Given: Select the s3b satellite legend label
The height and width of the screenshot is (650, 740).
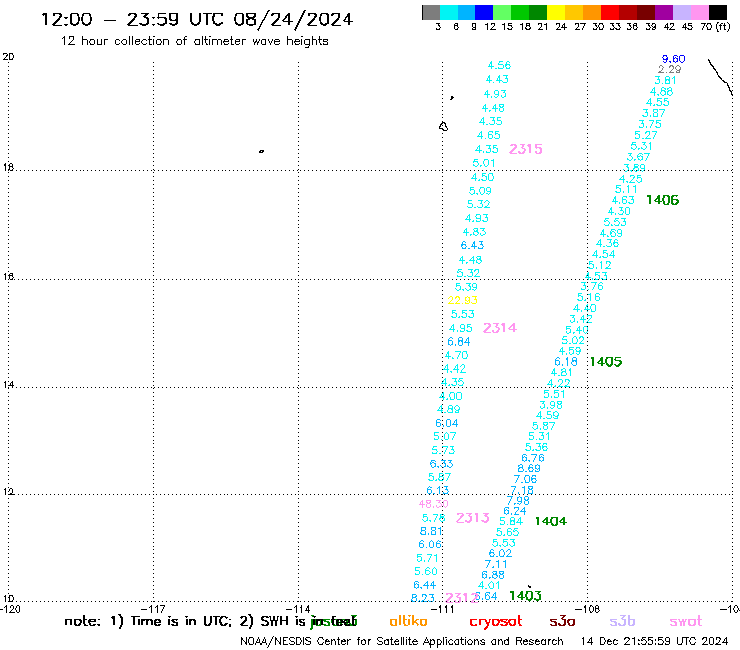Looking at the screenshot, I should point(622,621).
